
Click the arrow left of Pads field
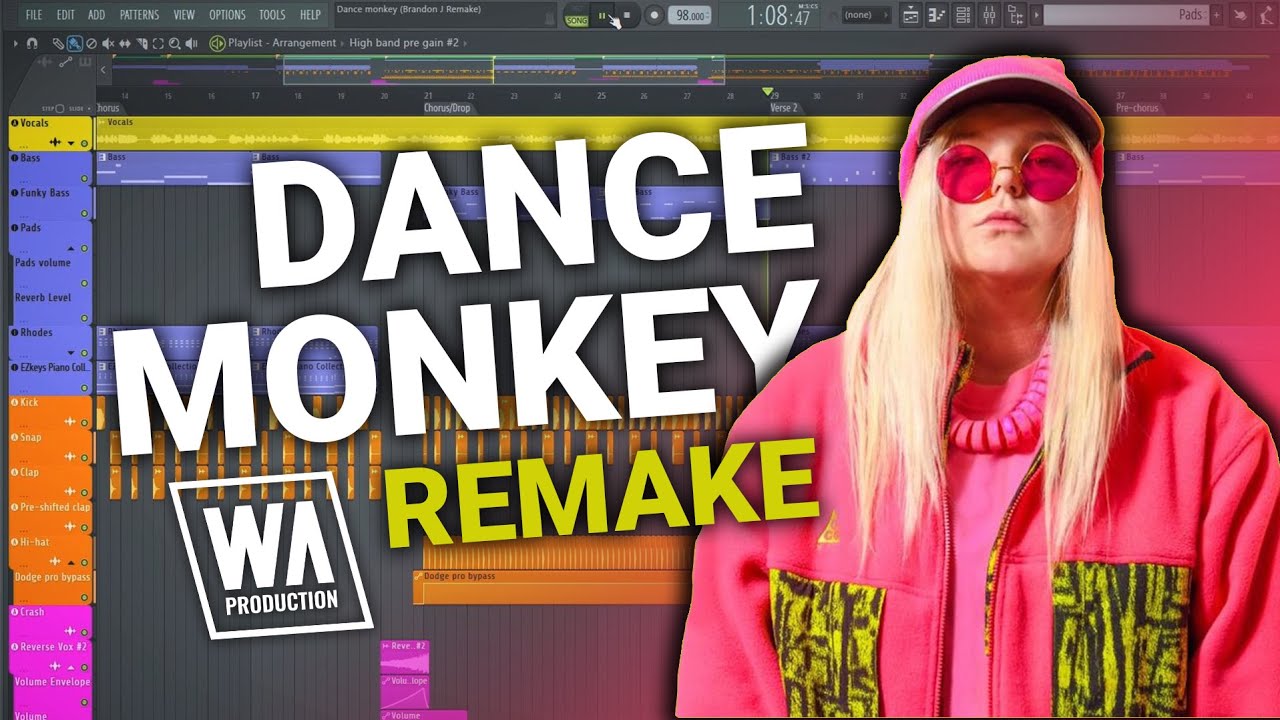coord(1038,15)
